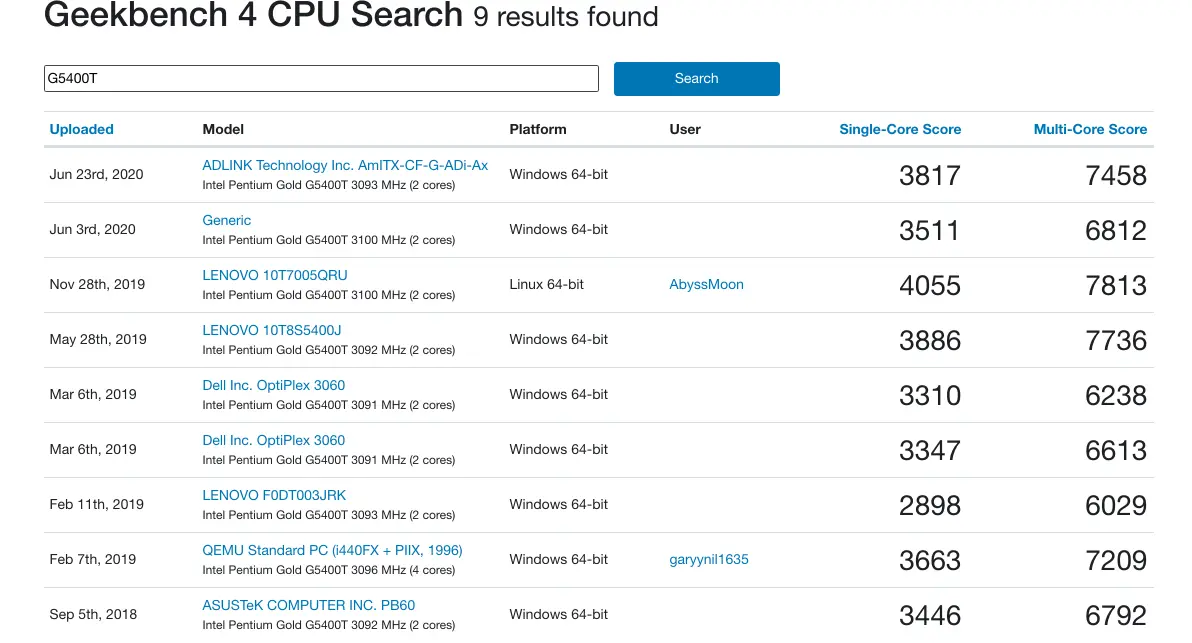Viewport: 1192px width, 643px height.
Task: Focus the G5400T search input field
Action: point(321,78)
